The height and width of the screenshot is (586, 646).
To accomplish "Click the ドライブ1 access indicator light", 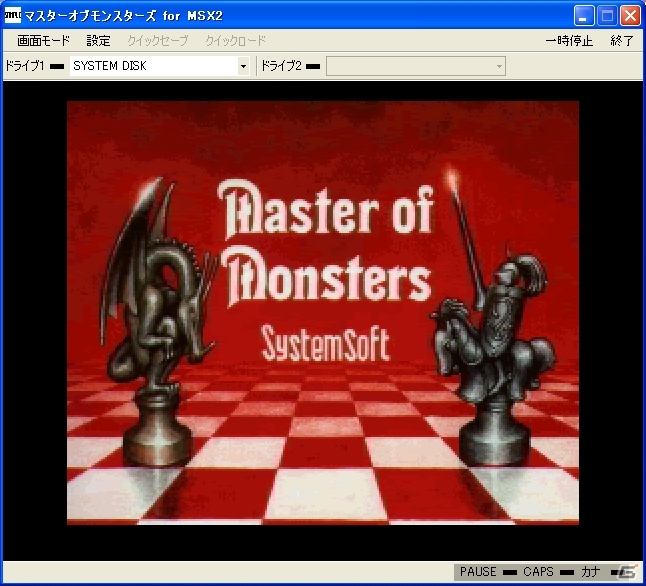I will pos(57,66).
